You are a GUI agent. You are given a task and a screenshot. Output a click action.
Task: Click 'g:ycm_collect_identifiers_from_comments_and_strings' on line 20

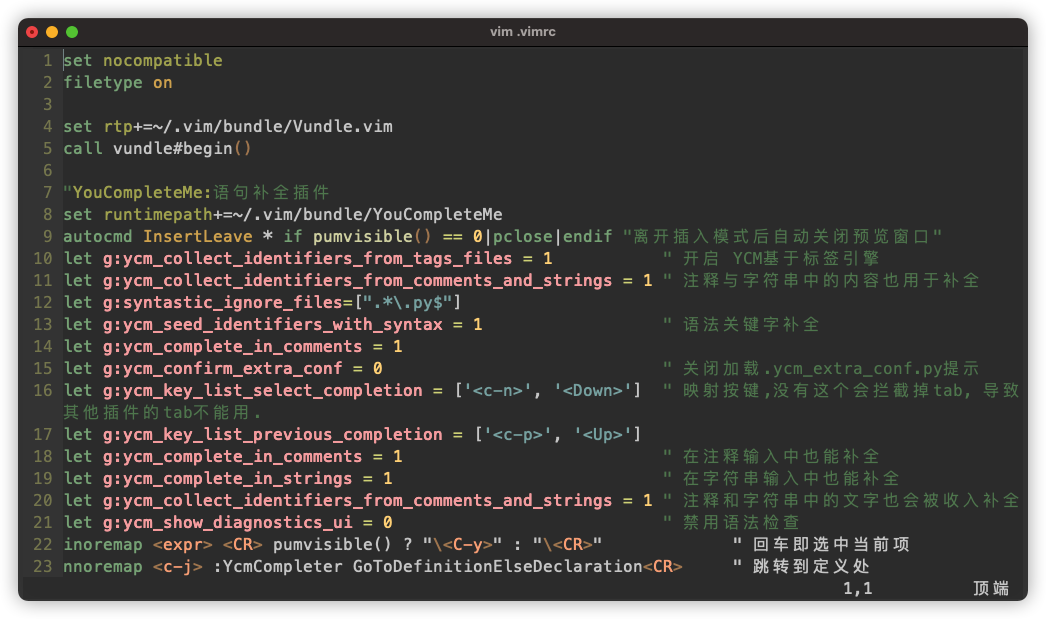pyautogui.click(x=358, y=500)
